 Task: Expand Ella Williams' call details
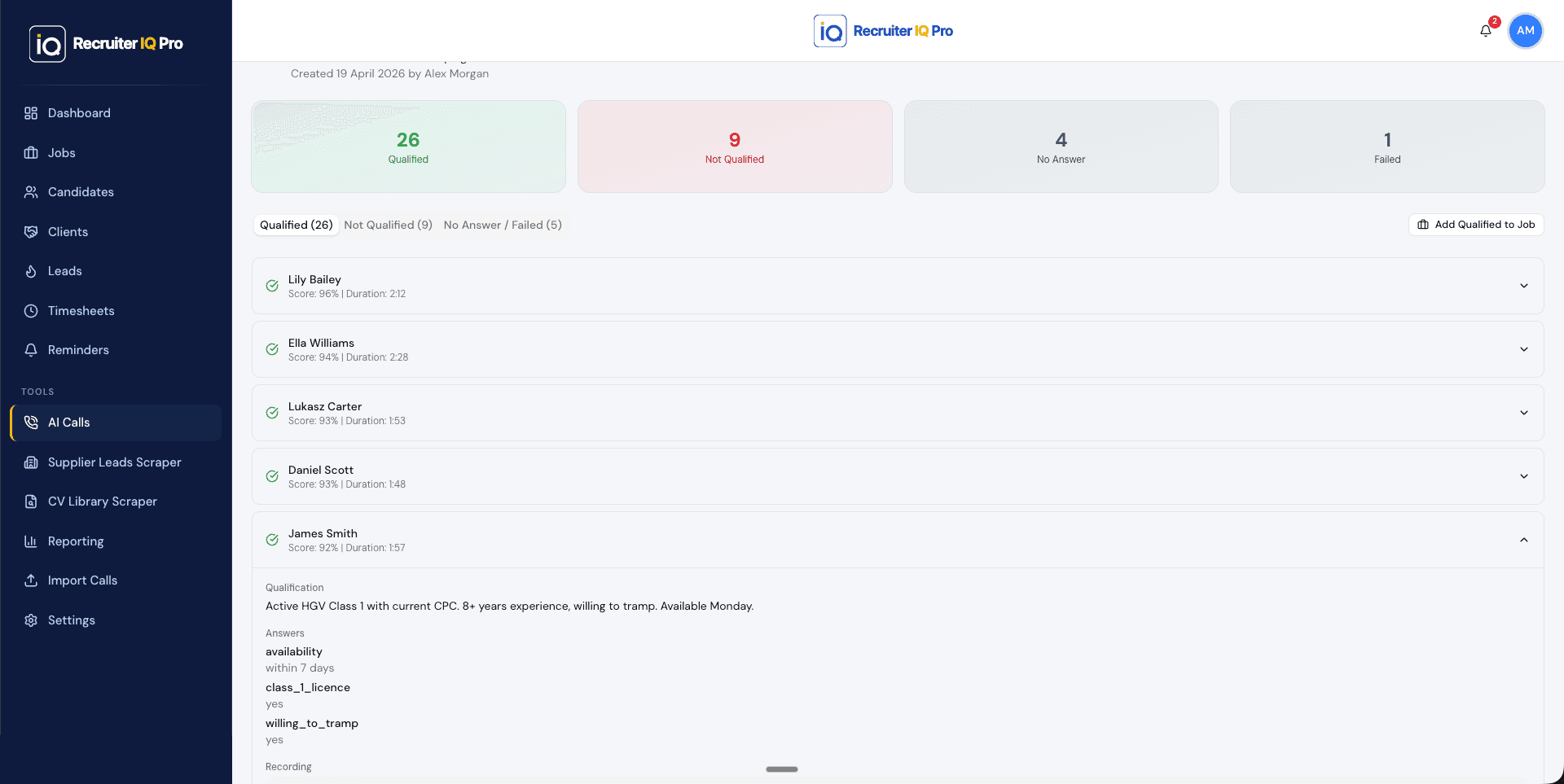pos(1524,349)
